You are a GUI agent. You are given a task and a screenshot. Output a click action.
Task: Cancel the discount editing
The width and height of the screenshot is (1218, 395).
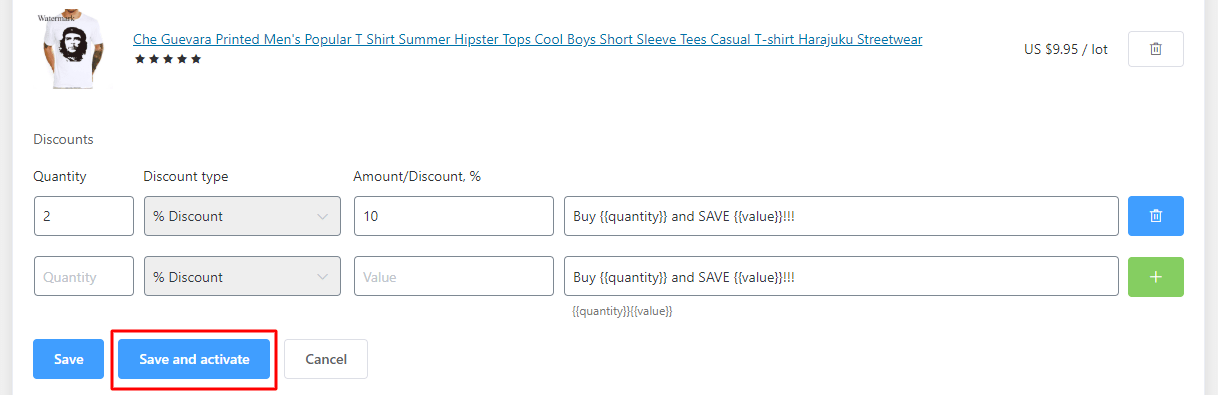(x=326, y=359)
